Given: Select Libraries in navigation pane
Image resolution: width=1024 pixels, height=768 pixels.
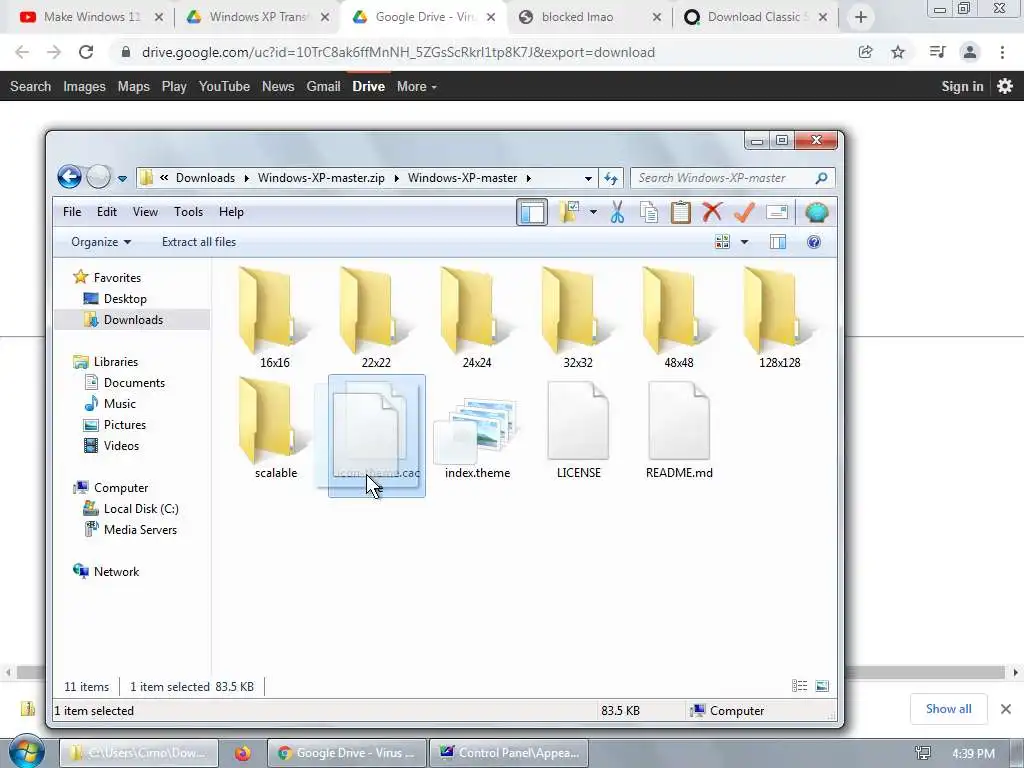Looking at the screenshot, I should [x=116, y=362].
